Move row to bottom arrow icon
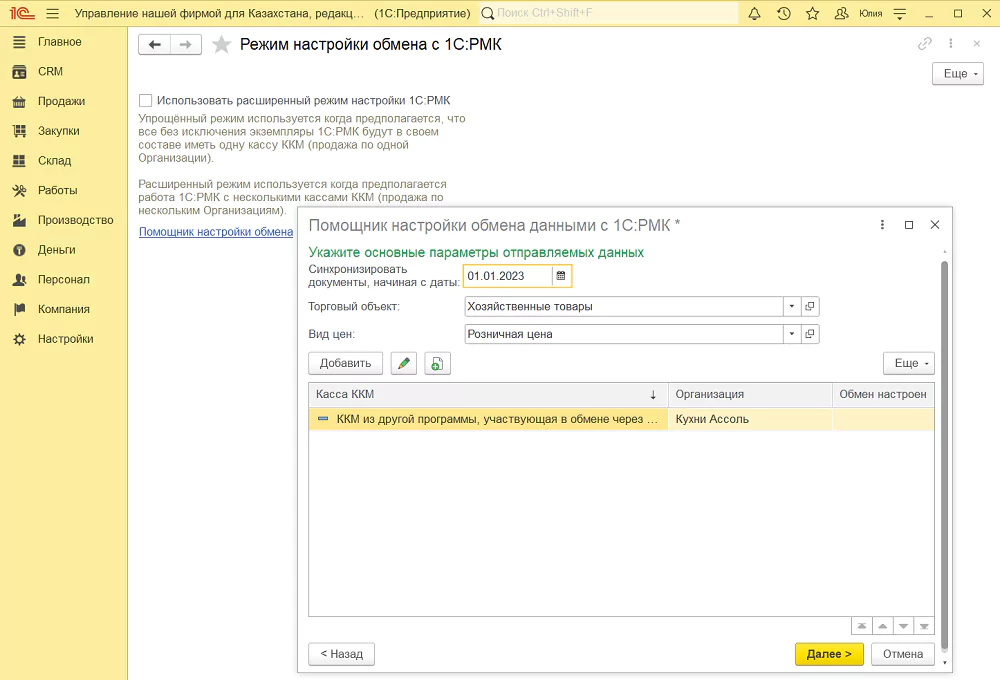This screenshot has width=1000, height=680. [924, 626]
